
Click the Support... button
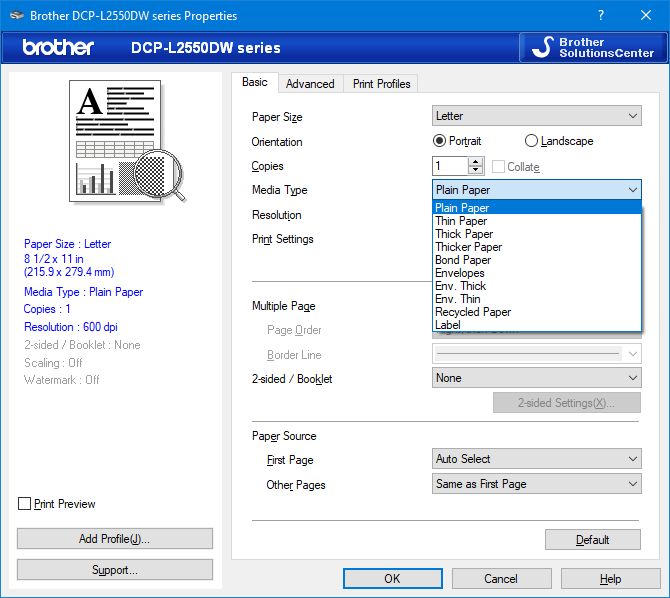tap(115, 570)
